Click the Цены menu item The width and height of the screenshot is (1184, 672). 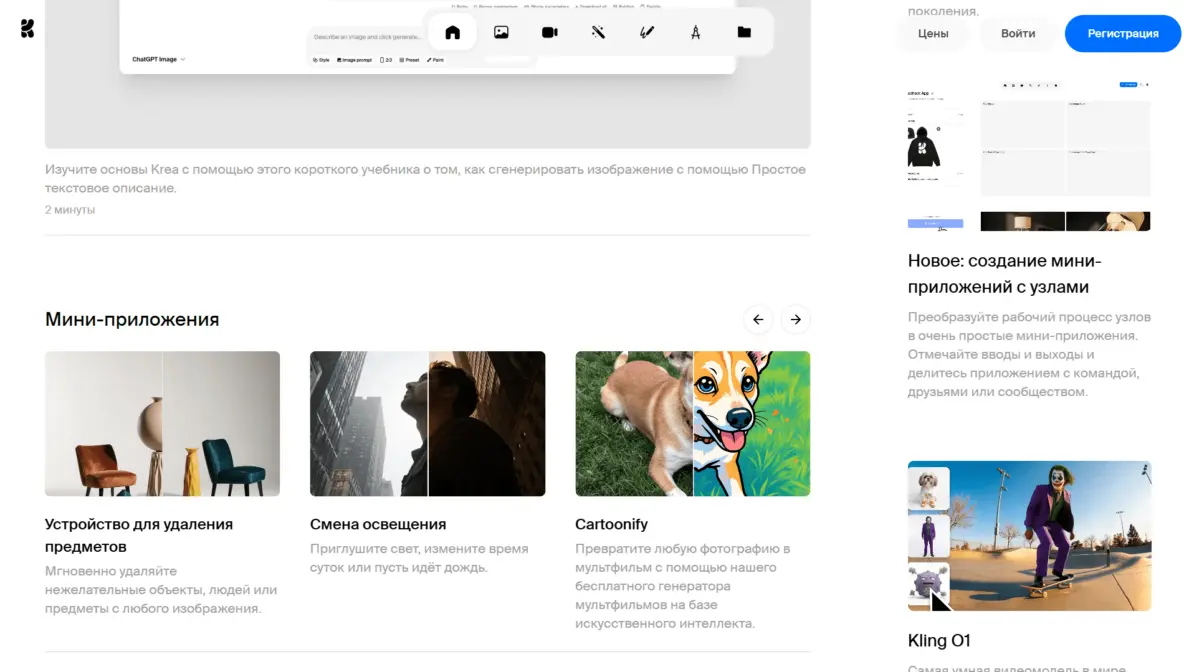(x=933, y=33)
